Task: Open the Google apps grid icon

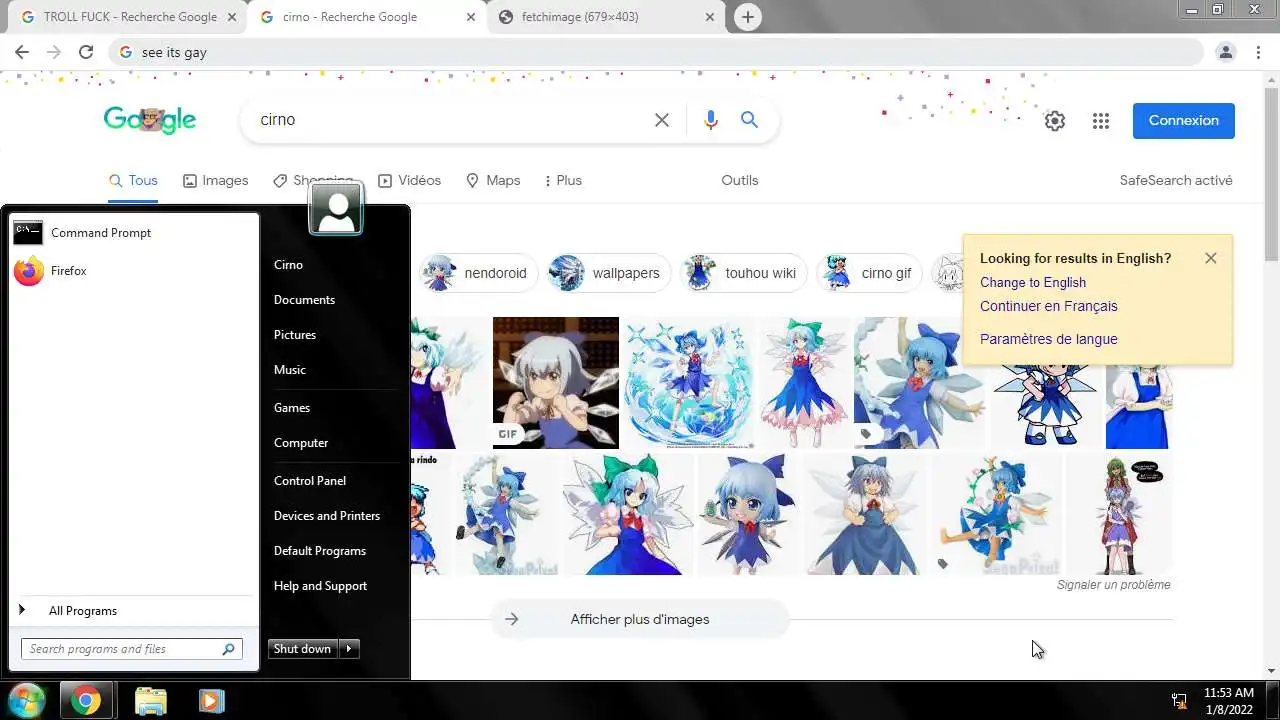Action: tap(1101, 121)
